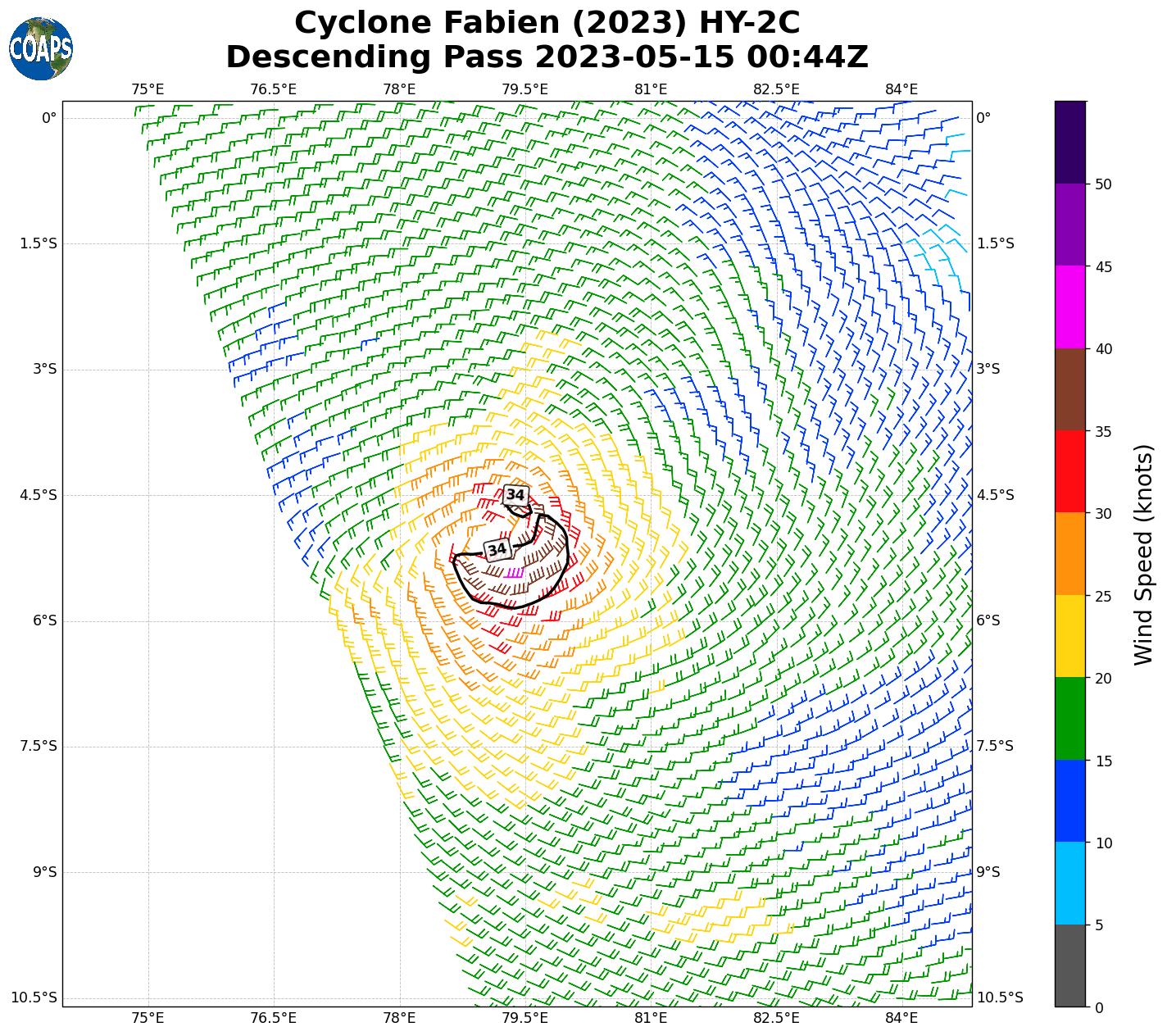Click the 82.5°E label on the top axis
Image resolution: width=1167 pixels, height=1036 pixels.
click(x=776, y=89)
